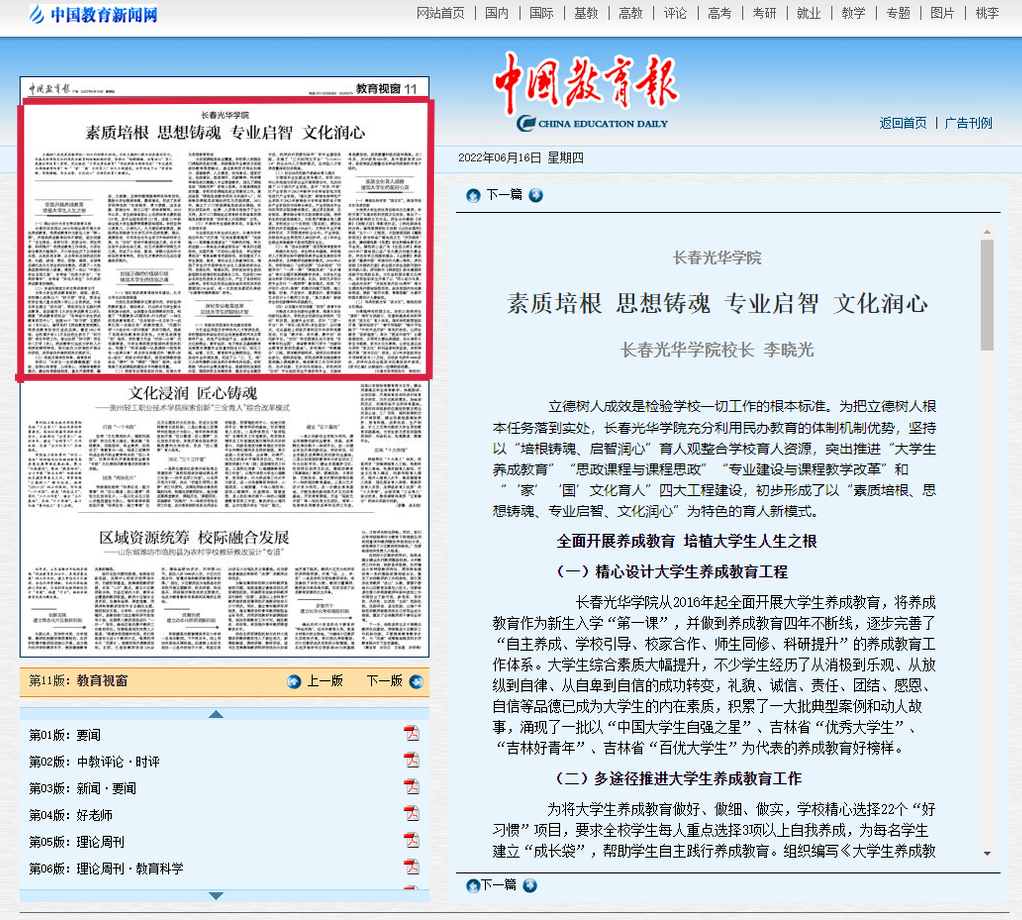
Task: Click previous-page arrow icon beside 上一版
Action: [x=294, y=682]
